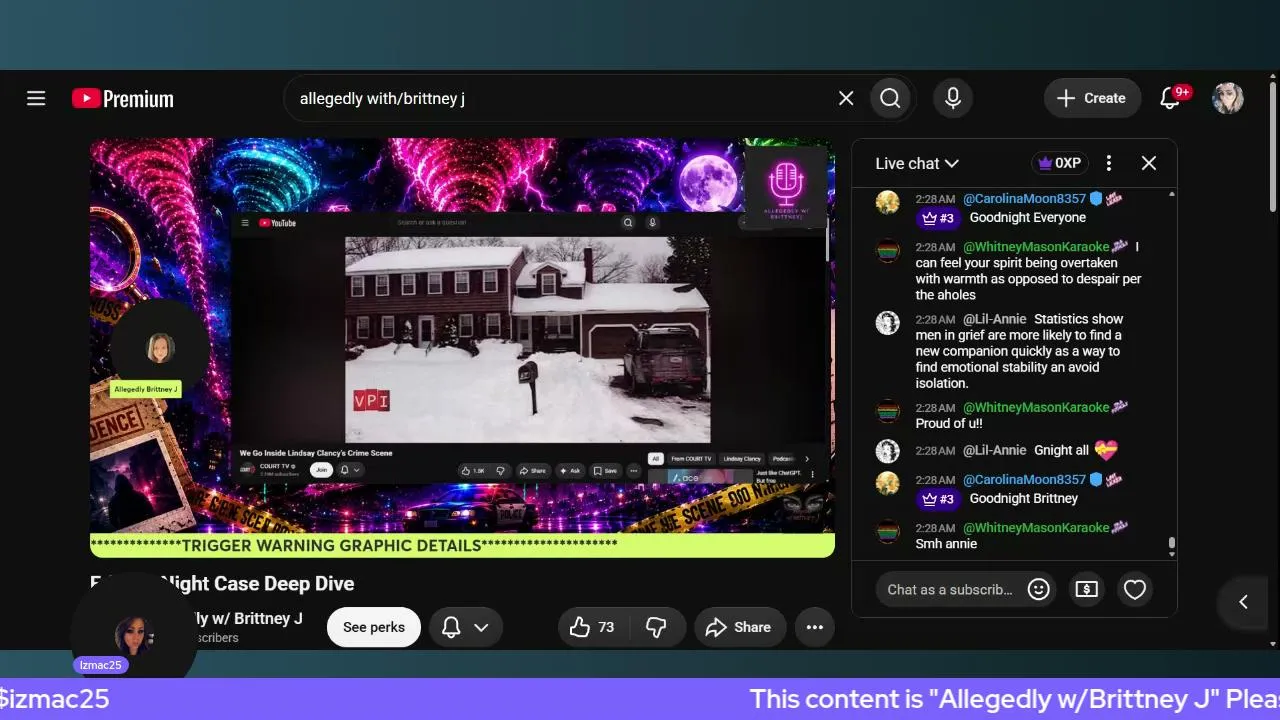Send a heart reaction in chat
The image size is (1280, 720).
click(x=1135, y=589)
